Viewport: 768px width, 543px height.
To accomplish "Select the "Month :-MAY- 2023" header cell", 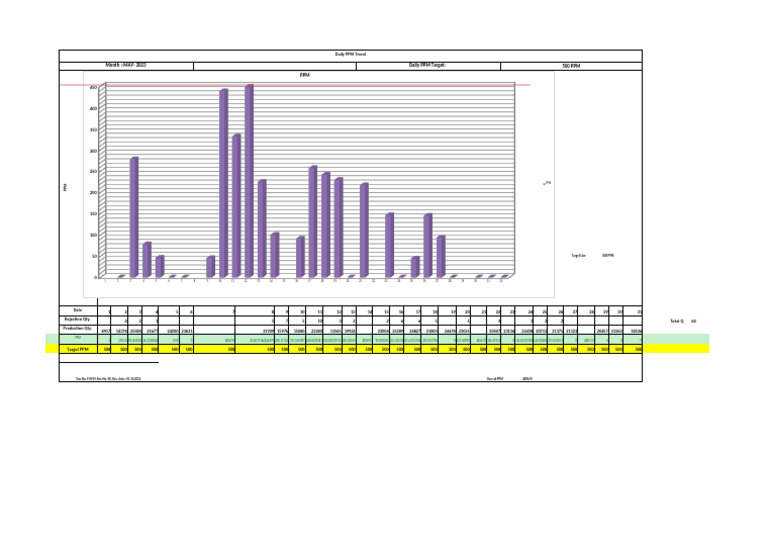I will click(126, 66).
